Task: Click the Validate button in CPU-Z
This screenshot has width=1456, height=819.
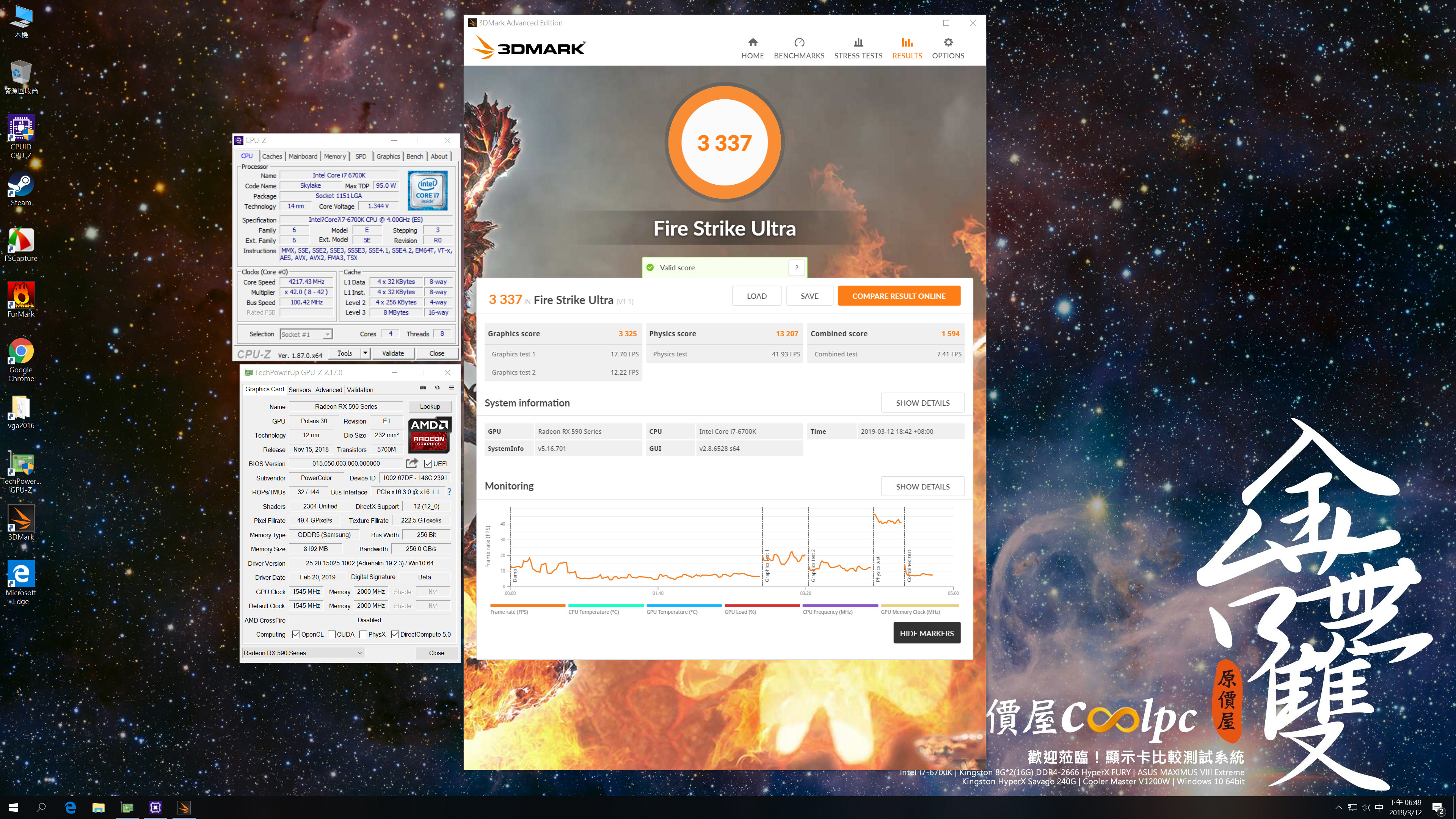Action: (x=393, y=353)
